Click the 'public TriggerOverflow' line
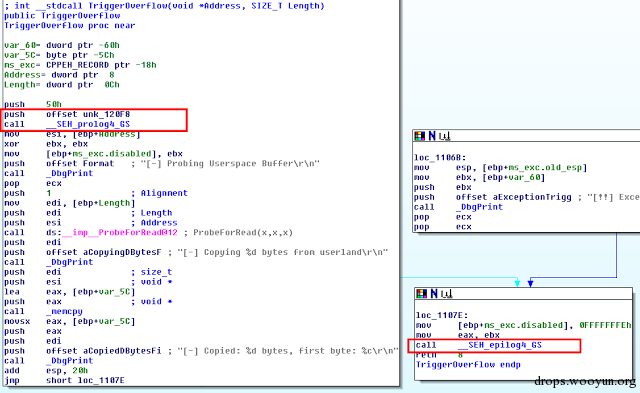Image resolution: width=640 pixels, height=393 pixels. click(62, 16)
